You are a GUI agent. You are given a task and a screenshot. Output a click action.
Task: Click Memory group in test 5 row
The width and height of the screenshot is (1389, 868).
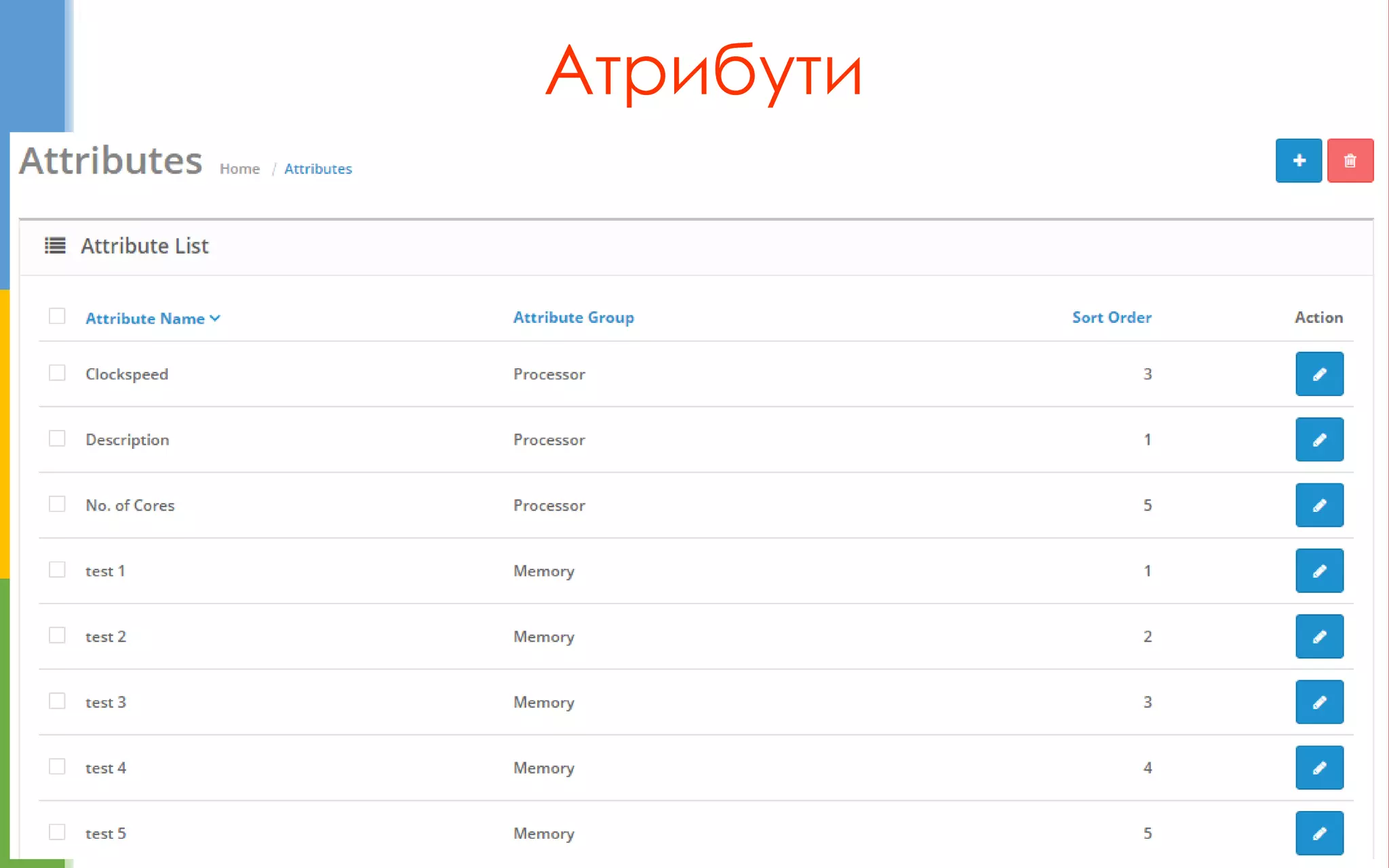[x=544, y=834]
